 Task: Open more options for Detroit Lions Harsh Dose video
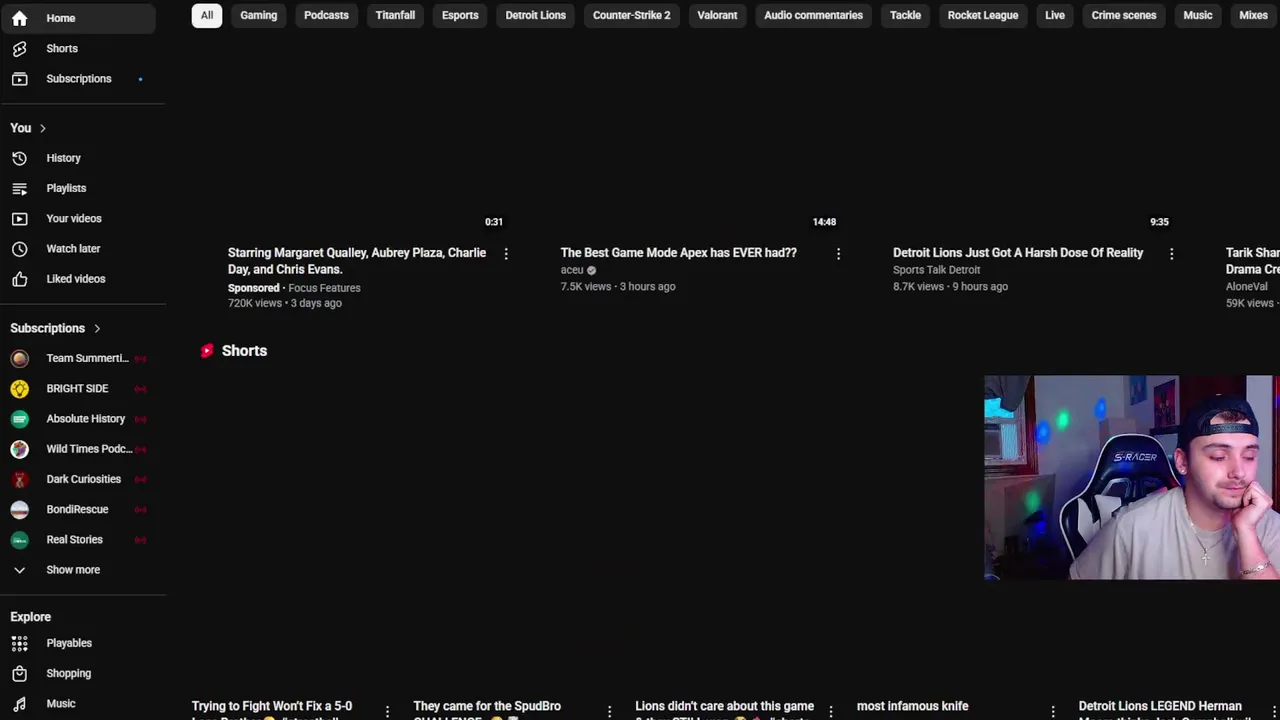pyautogui.click(x=1171, y=254)
